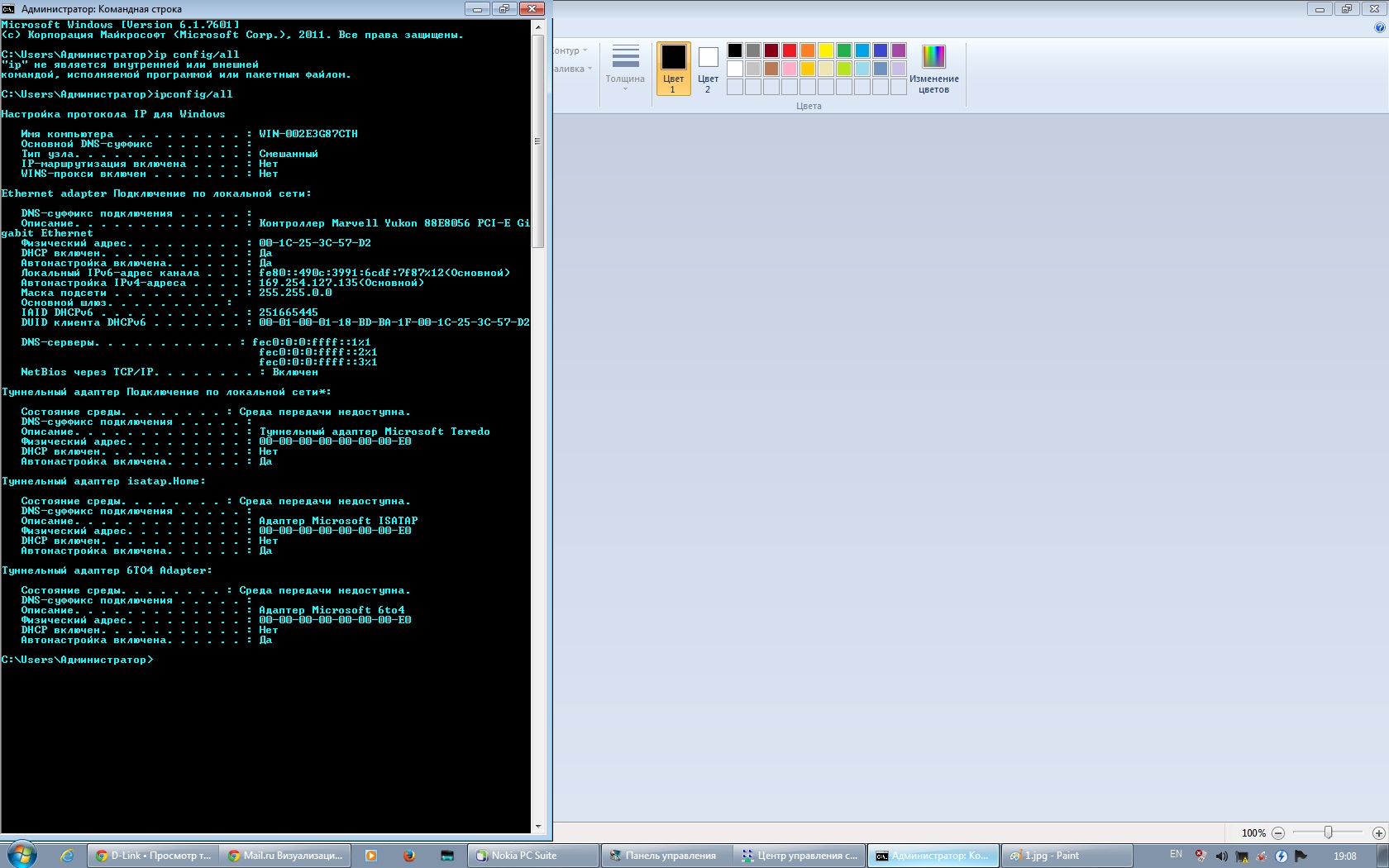Click the Paint 100% zoom level text

click(1253, 833)
